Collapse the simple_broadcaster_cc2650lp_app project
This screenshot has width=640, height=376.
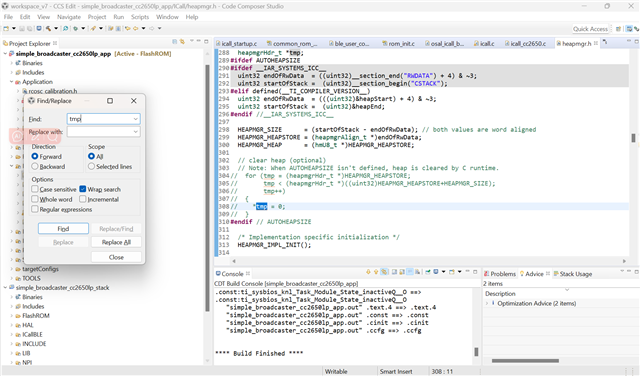point(5,53)
